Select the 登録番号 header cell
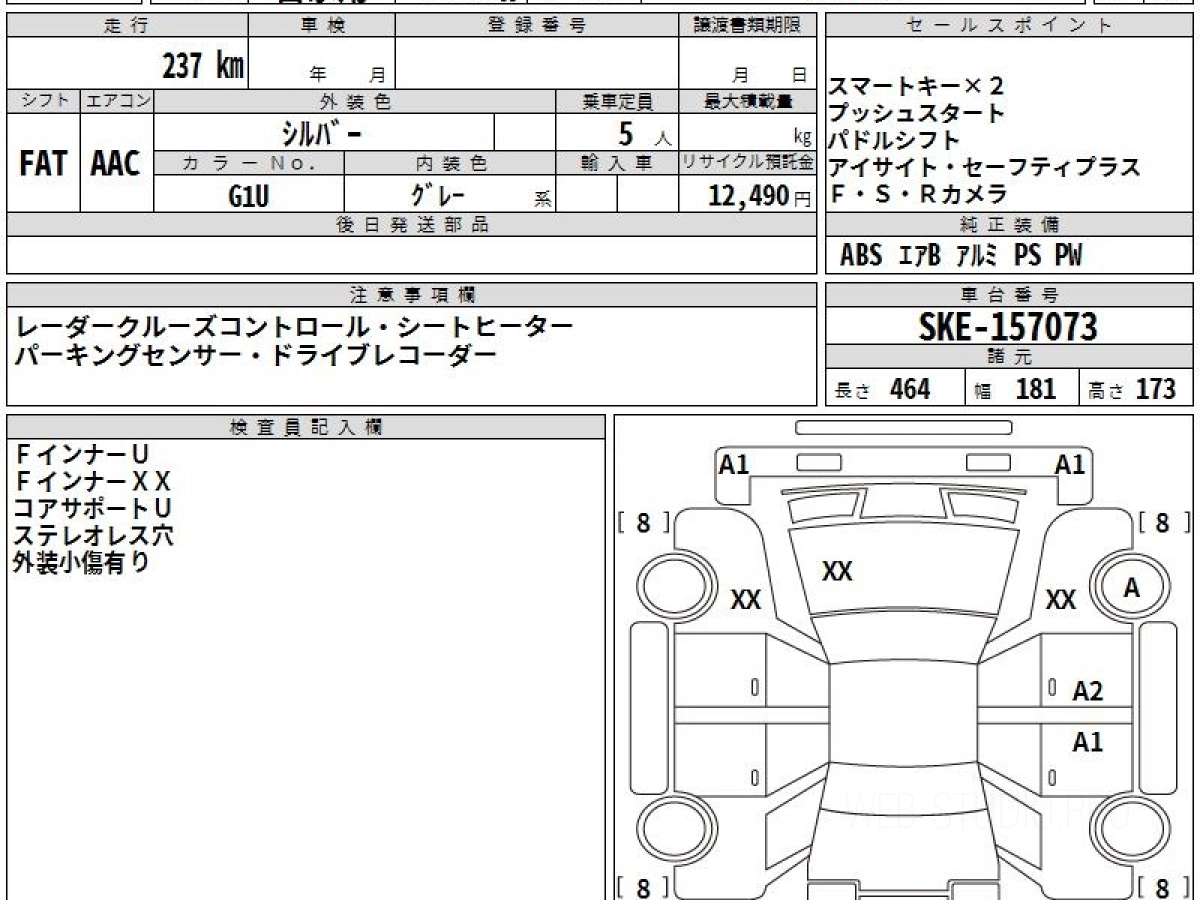This screenshot has width=1200, height=900. pyautogui.click(x=536, y=26)
